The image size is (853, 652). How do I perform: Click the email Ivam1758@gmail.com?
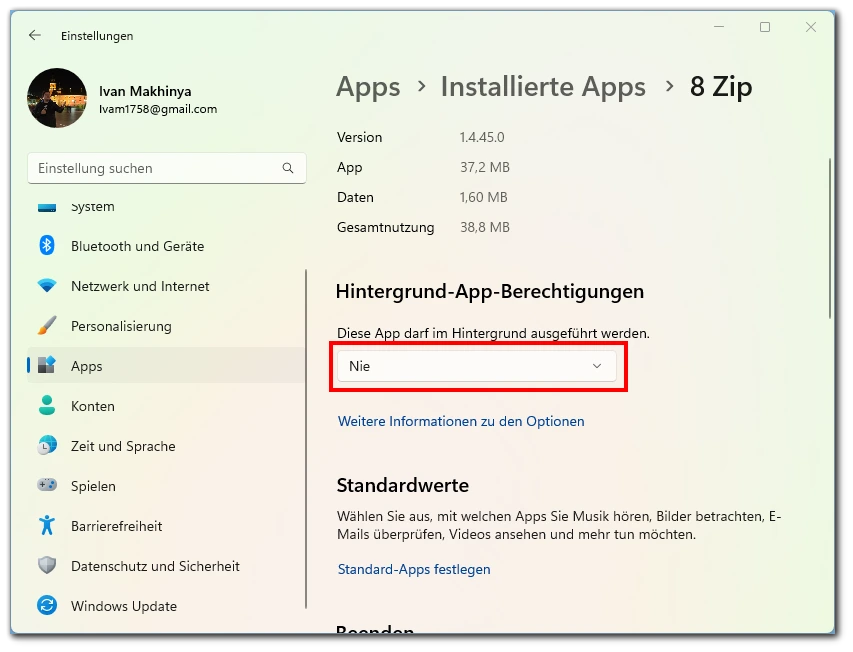158,109
